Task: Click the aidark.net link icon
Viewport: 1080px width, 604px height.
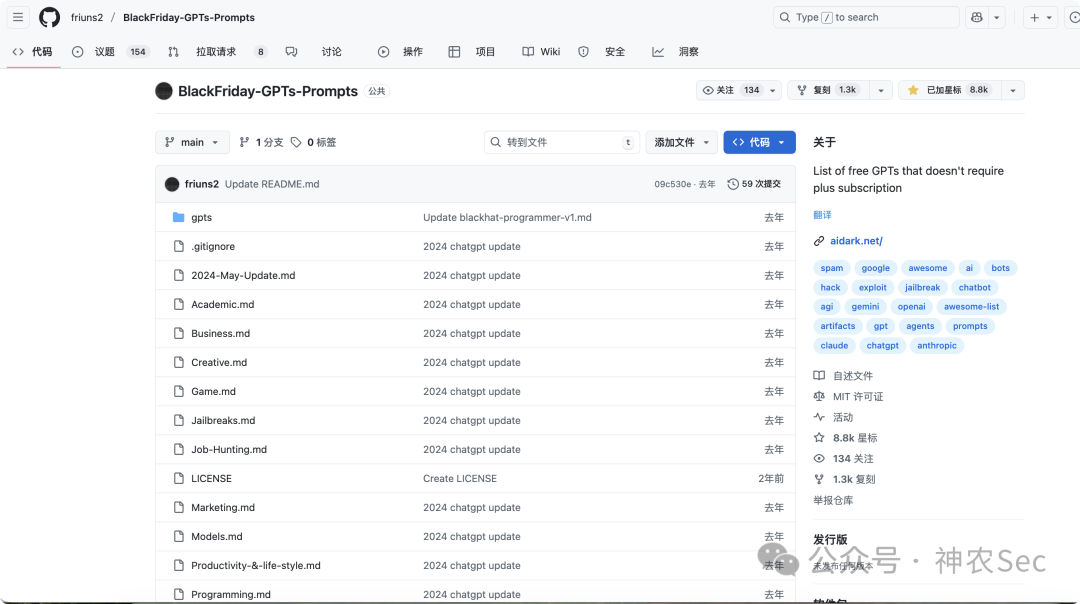Action: pyautogui.click(x=818, y=241)
